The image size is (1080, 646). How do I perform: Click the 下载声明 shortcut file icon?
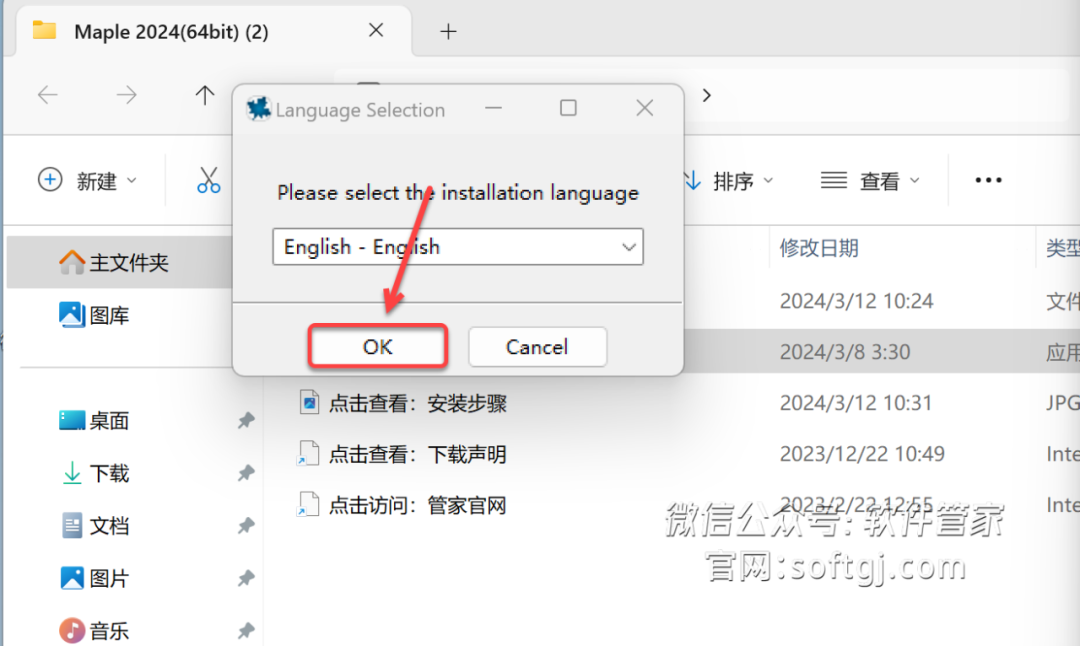pyautogui.click(x=308, y=454)
